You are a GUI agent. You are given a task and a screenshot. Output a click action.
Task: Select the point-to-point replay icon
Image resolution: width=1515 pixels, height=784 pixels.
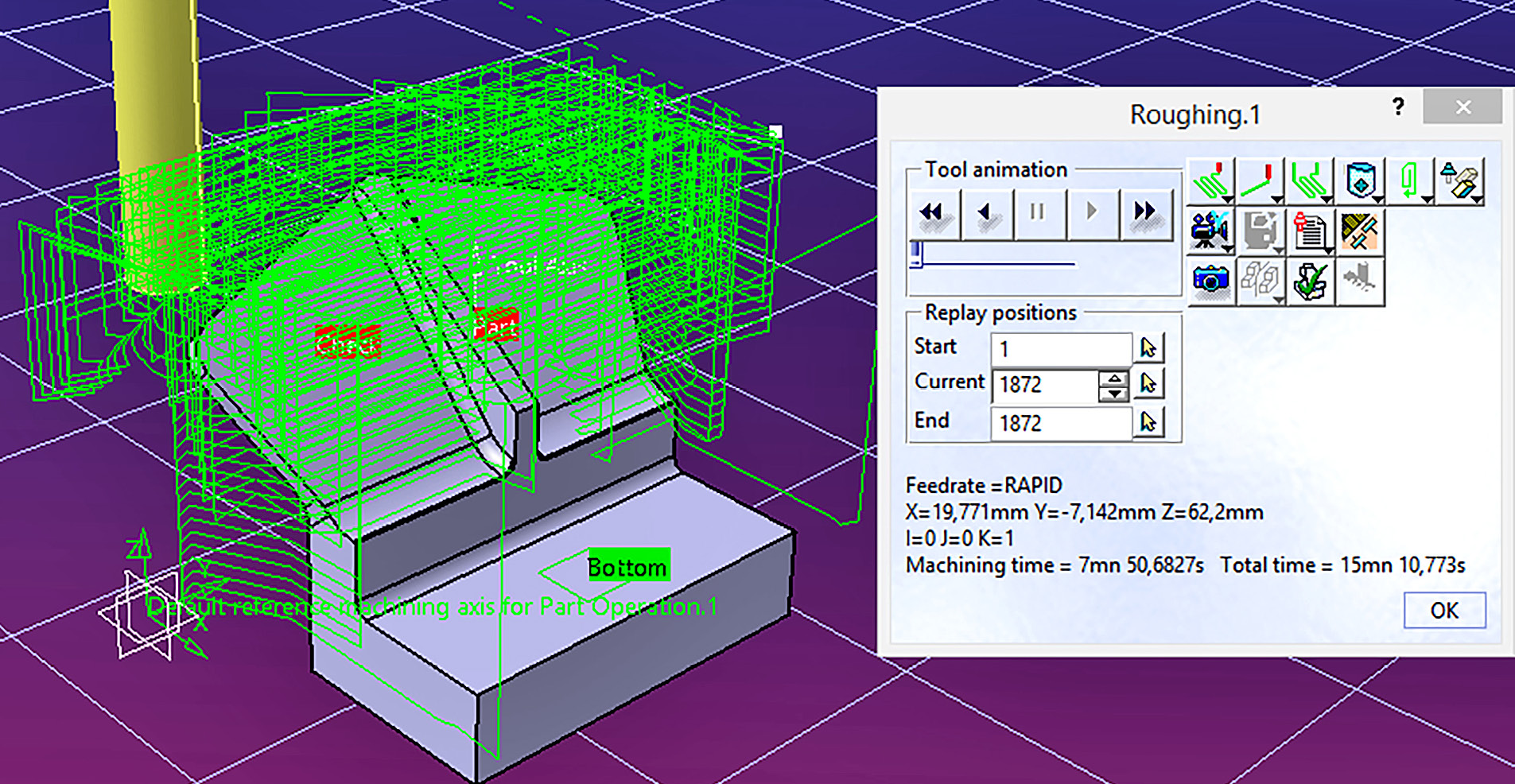coord(1261,181)
